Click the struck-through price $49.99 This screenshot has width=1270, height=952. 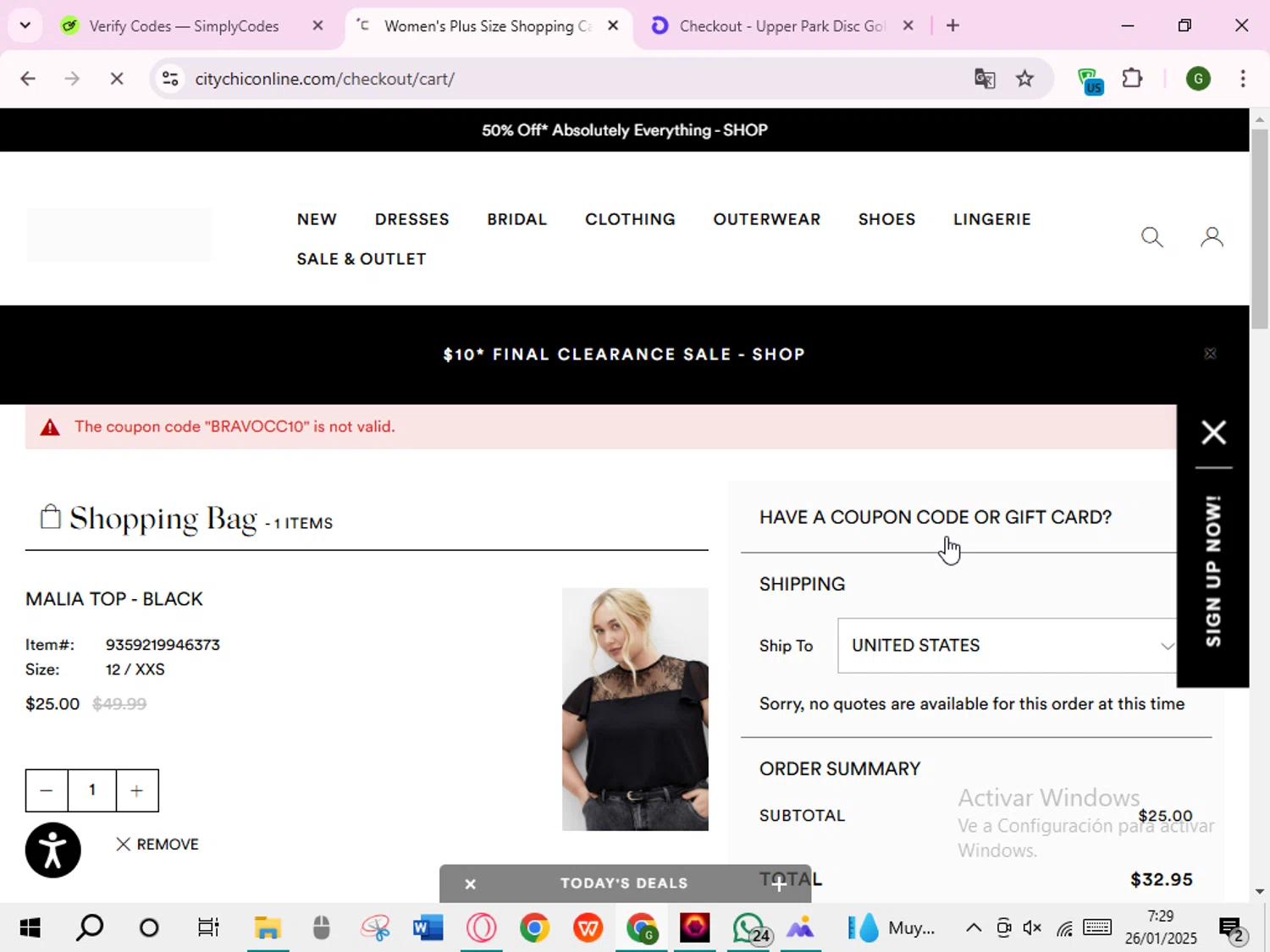119,704
